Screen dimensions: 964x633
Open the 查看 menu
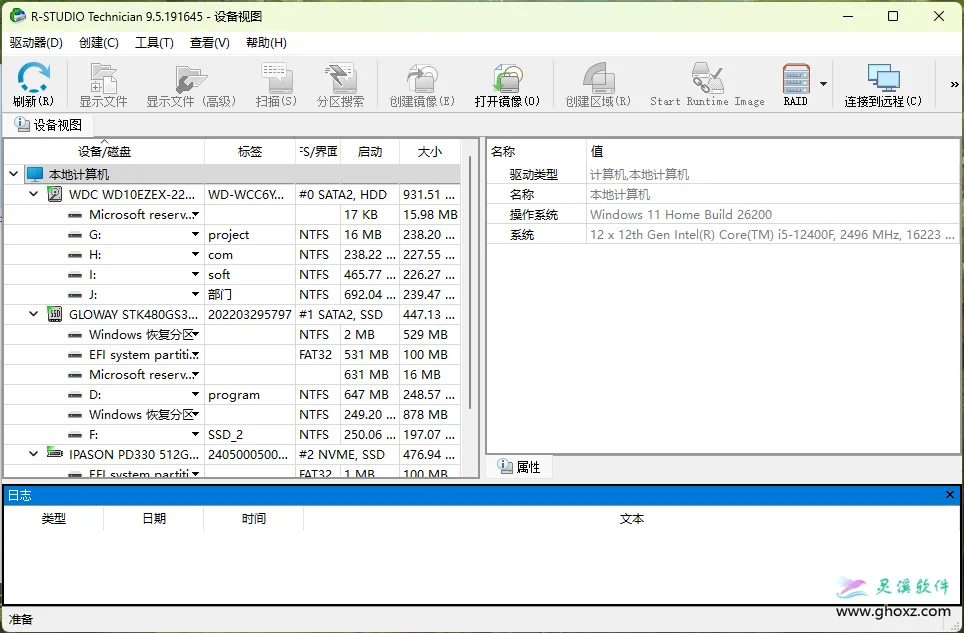pyautogui.click(x=210, y=43)
